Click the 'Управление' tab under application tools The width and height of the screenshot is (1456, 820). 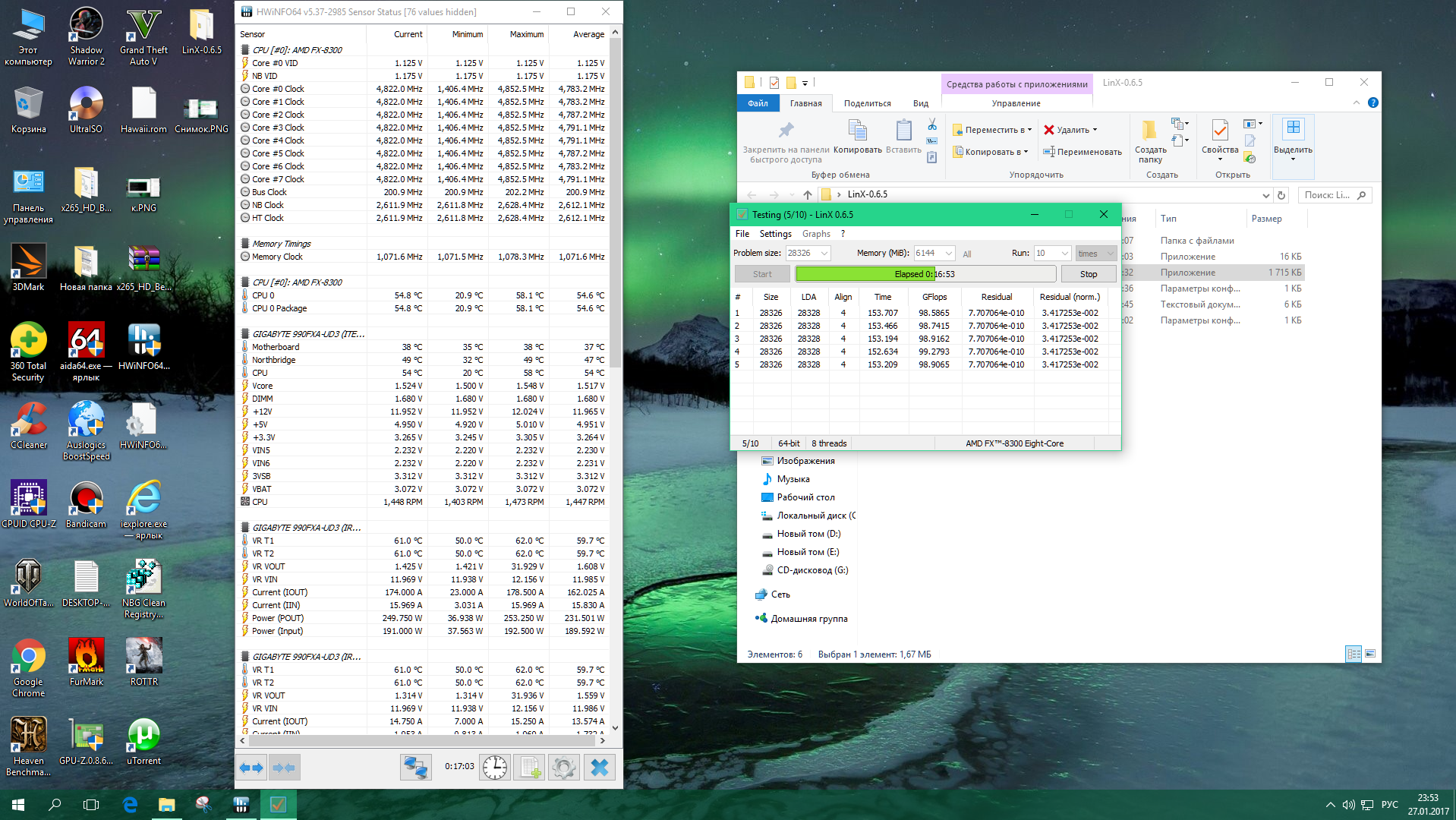point(1016,103)
